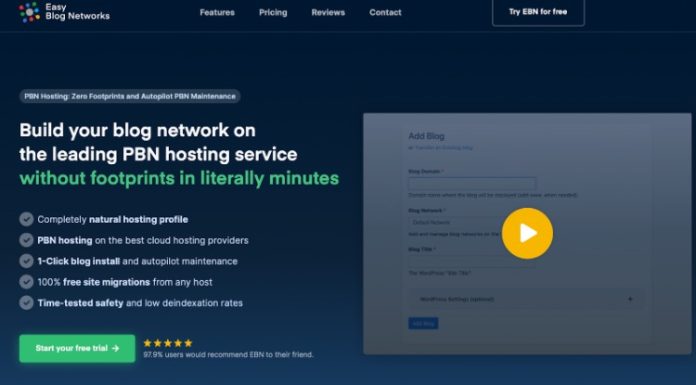
Task: Click checkmark icon beside free site migrations
Action: pyautogui.click(x=26, y=282)
